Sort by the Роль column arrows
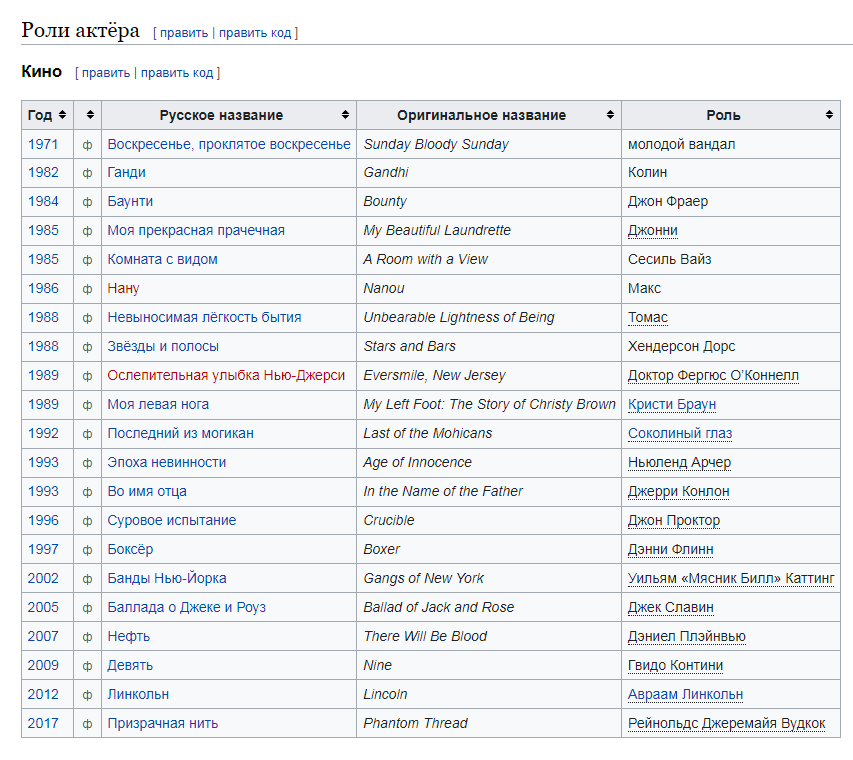This screenshot has height=760, width=853. click(x=829, y=115)
